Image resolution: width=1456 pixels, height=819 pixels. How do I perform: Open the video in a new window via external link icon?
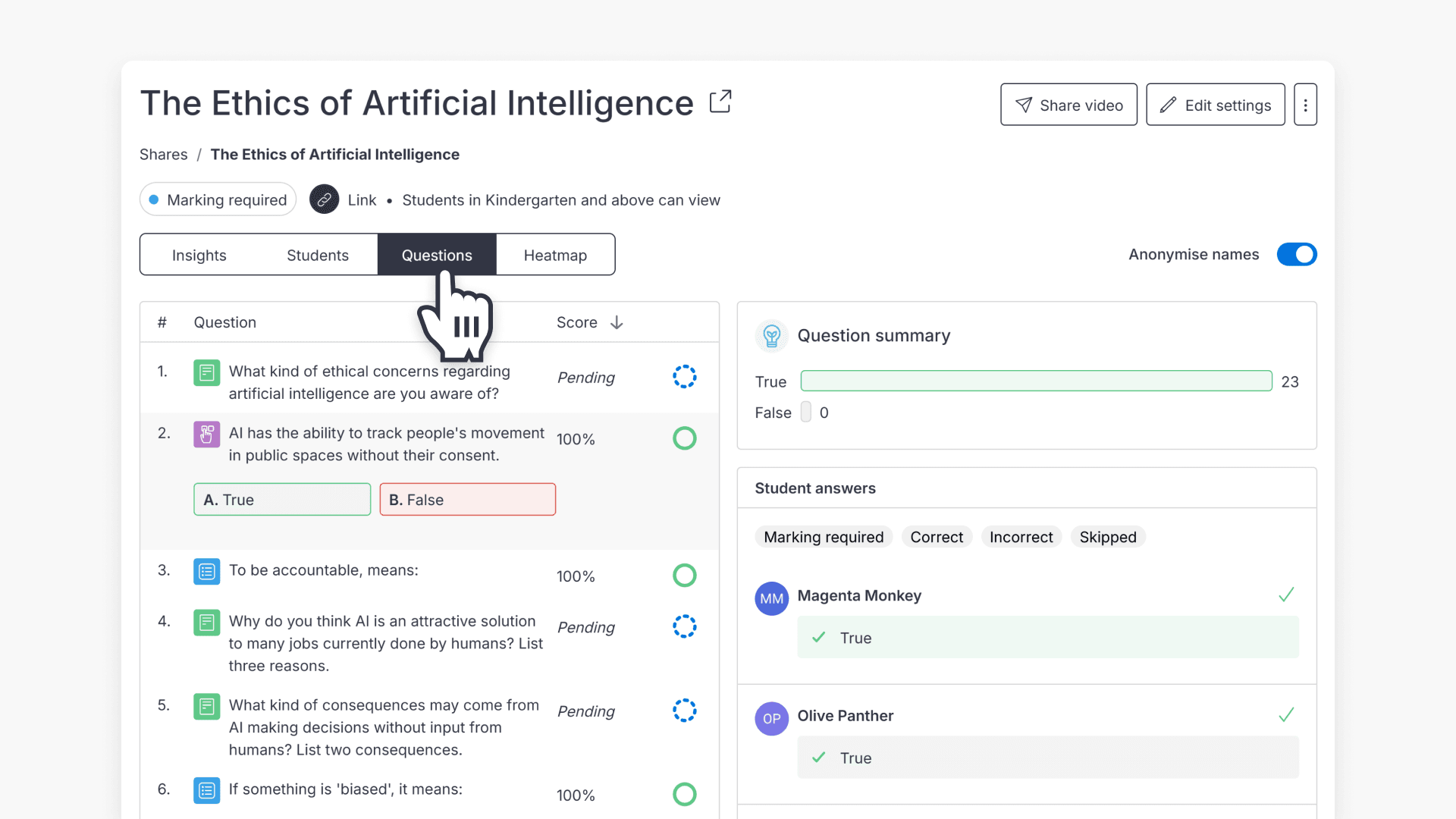tap(720, 101)
